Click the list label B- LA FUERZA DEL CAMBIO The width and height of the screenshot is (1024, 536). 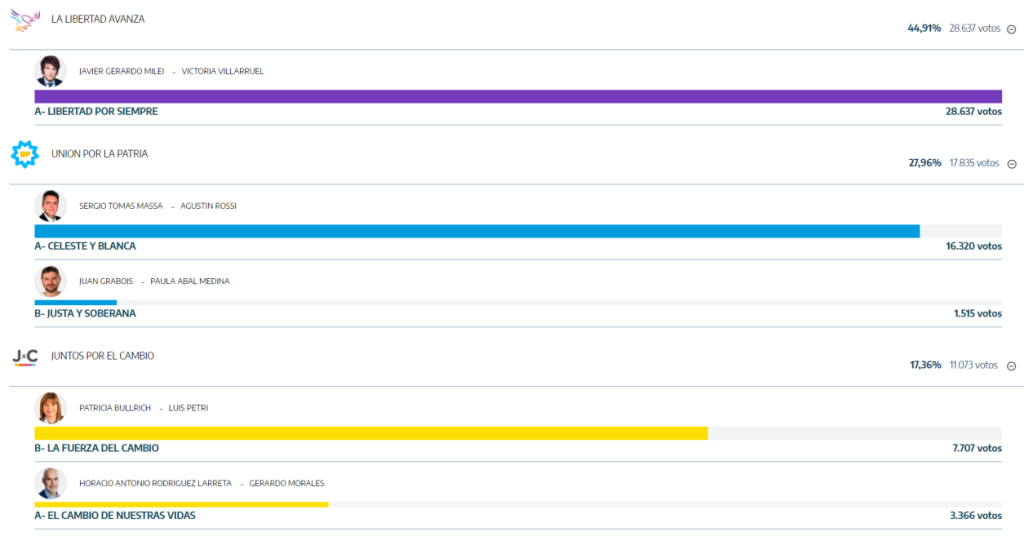(97, 448)
